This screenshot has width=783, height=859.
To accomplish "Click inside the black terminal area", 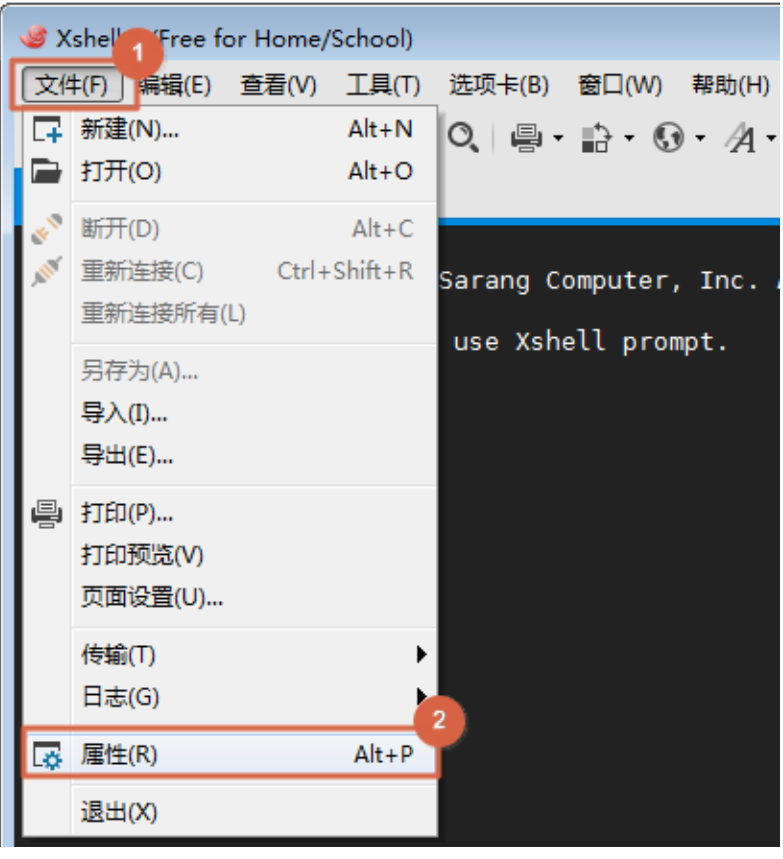I will 608,548.
